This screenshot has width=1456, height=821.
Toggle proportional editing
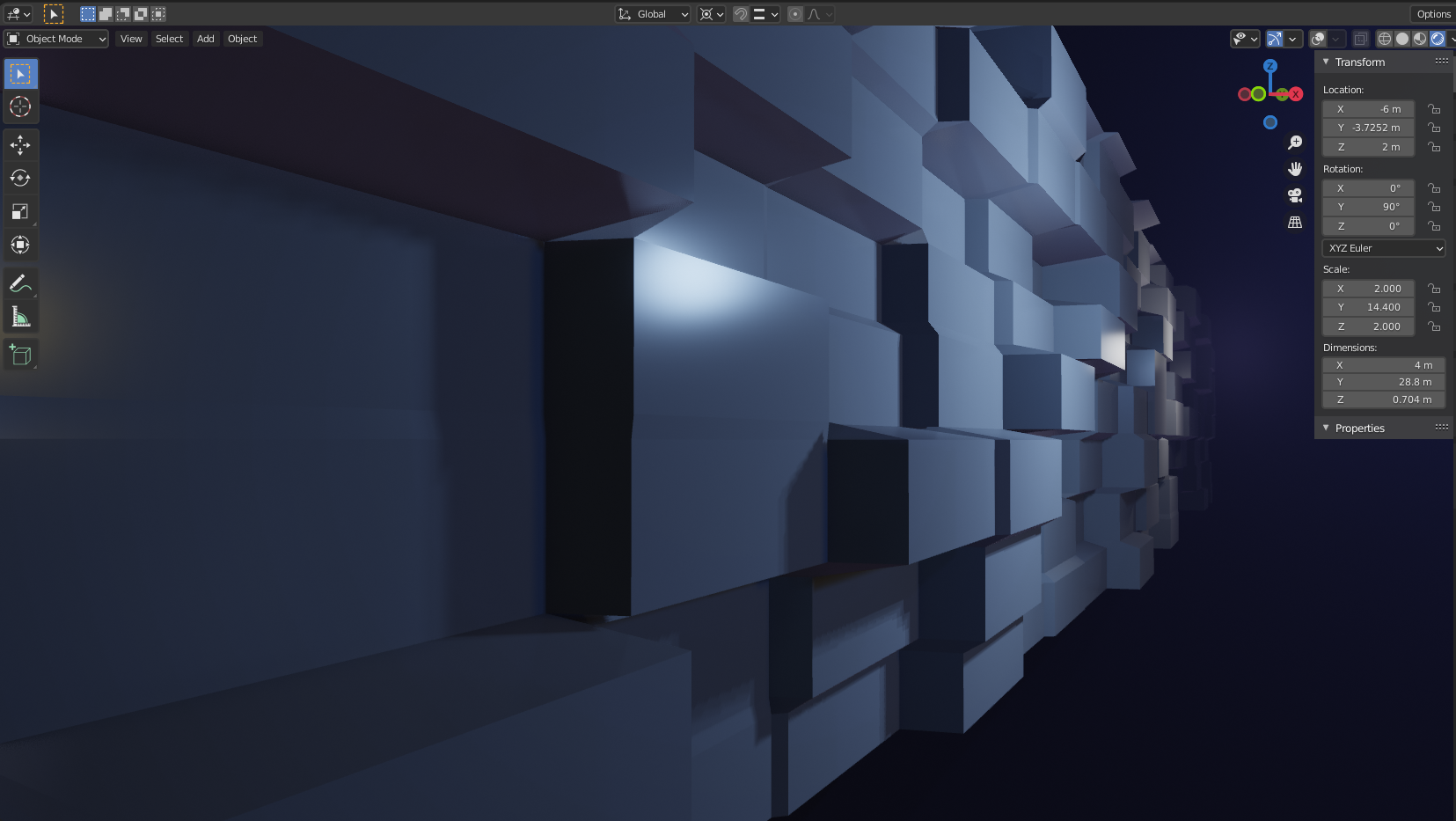tap(795, 14)
